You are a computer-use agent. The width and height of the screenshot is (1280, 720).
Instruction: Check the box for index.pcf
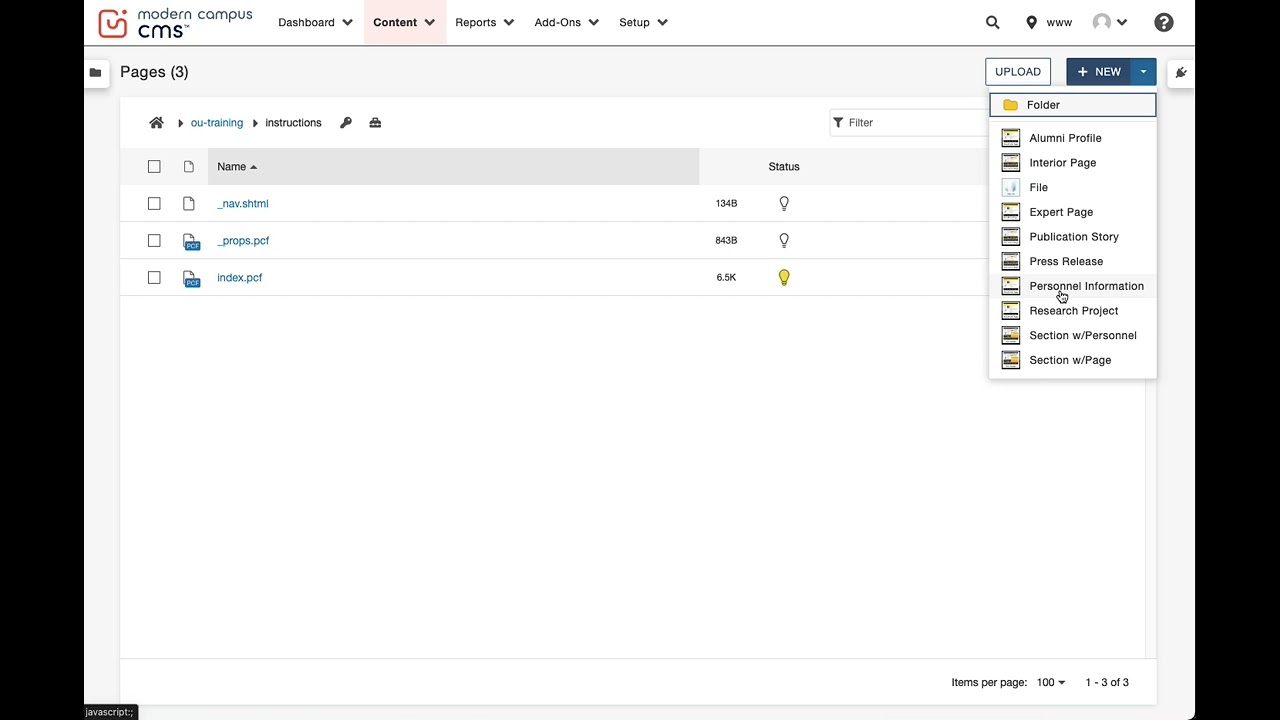pos(154,277)
